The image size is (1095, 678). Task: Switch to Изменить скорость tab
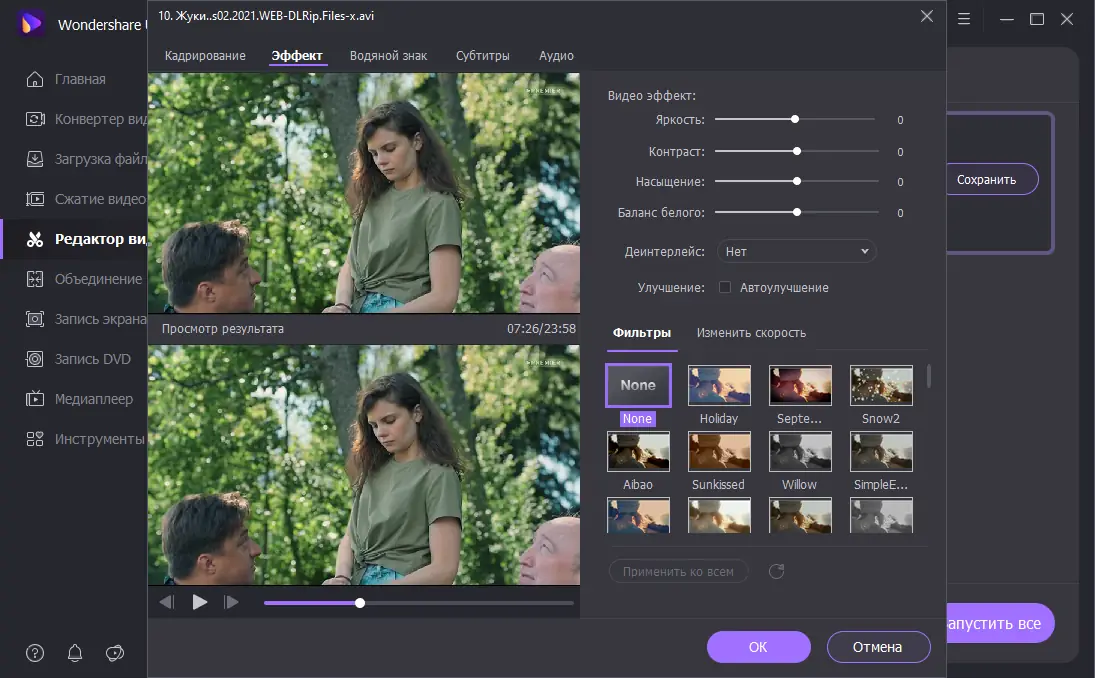coord(751,333)
